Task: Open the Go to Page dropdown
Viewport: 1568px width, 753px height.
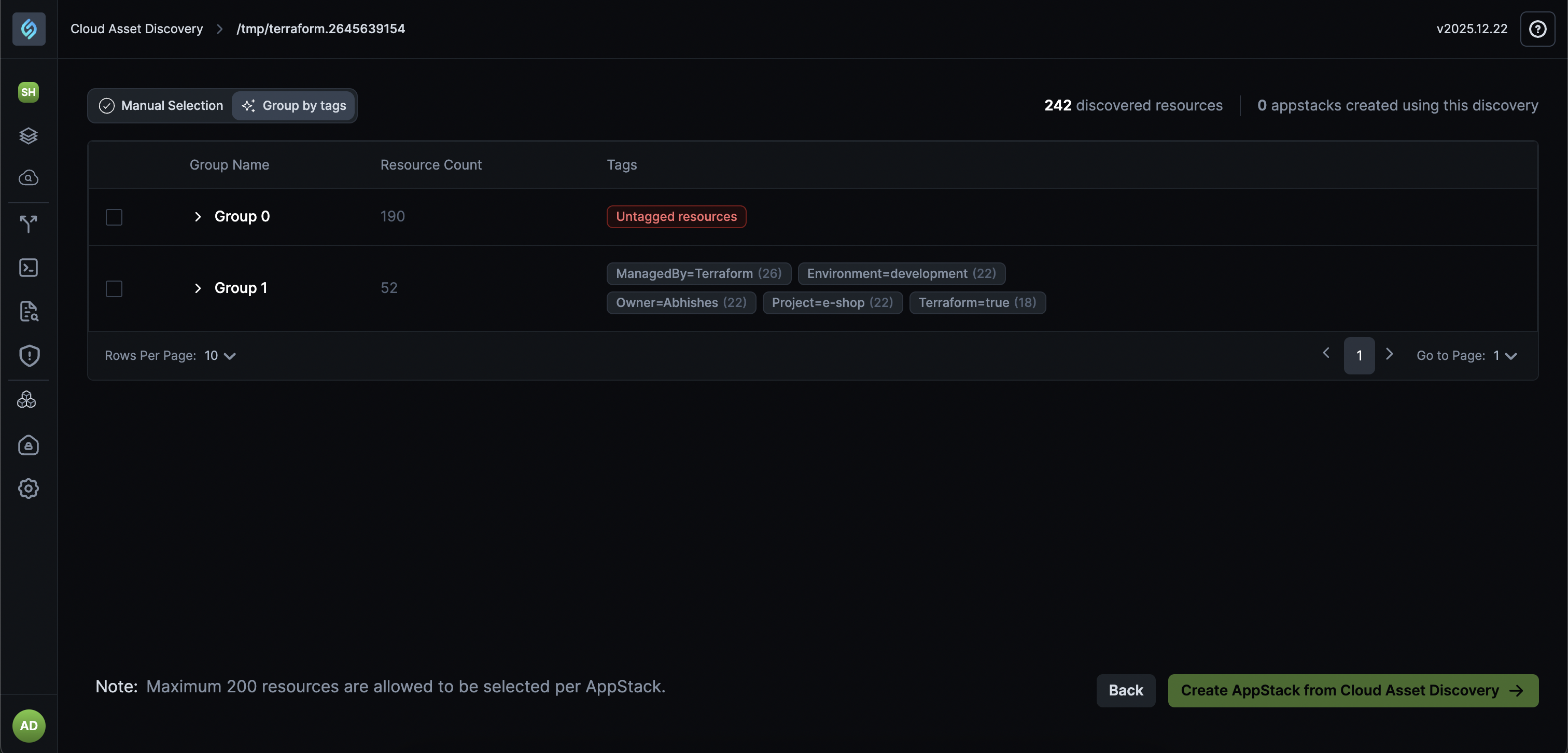Action: coord(1505,356)
